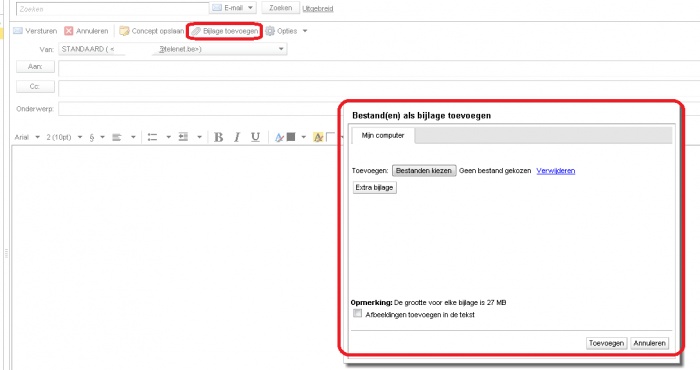Open the Arial font family dropdown
Screen dimensions: 700x370
pos(38,137)
